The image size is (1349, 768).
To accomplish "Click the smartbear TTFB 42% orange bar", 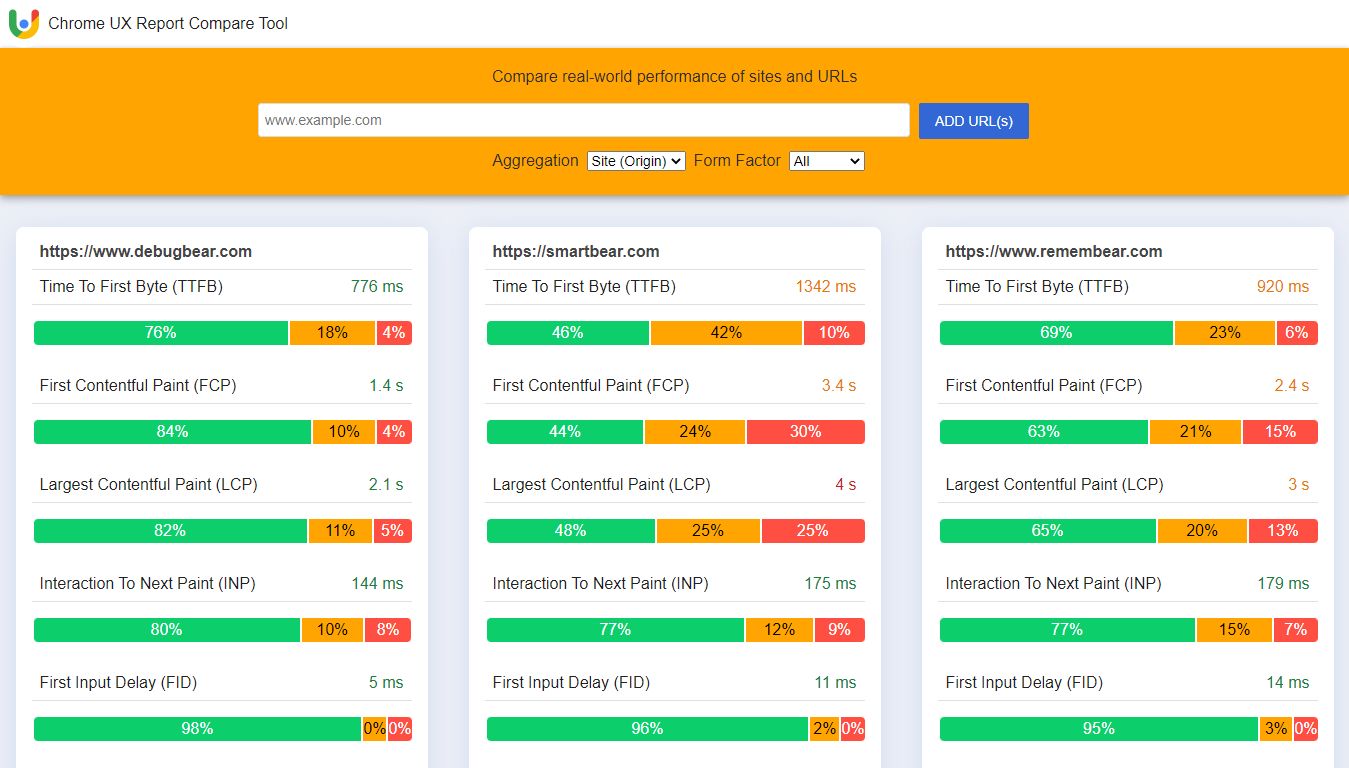I will 726,333.
